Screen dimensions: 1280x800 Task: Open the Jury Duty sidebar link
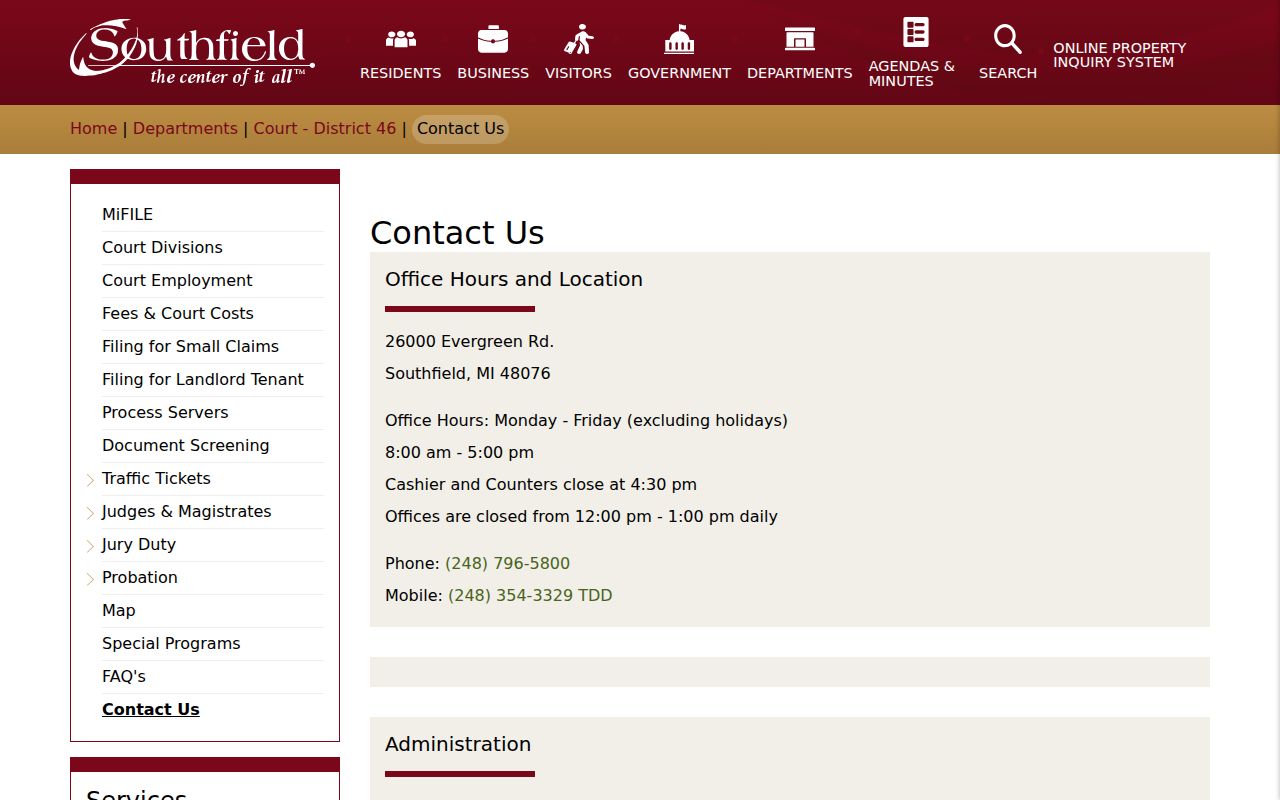point(139,545)
